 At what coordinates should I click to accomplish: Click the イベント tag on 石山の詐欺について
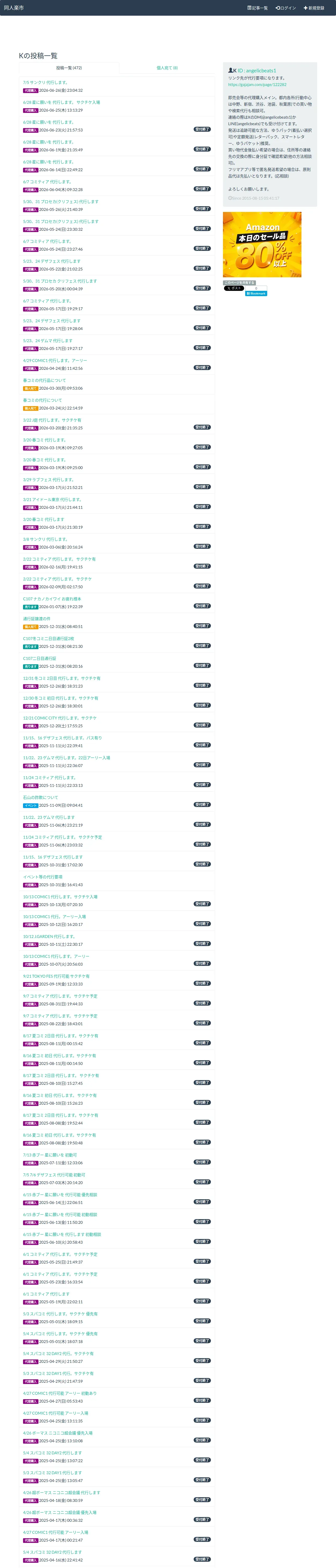click(31, 805)
